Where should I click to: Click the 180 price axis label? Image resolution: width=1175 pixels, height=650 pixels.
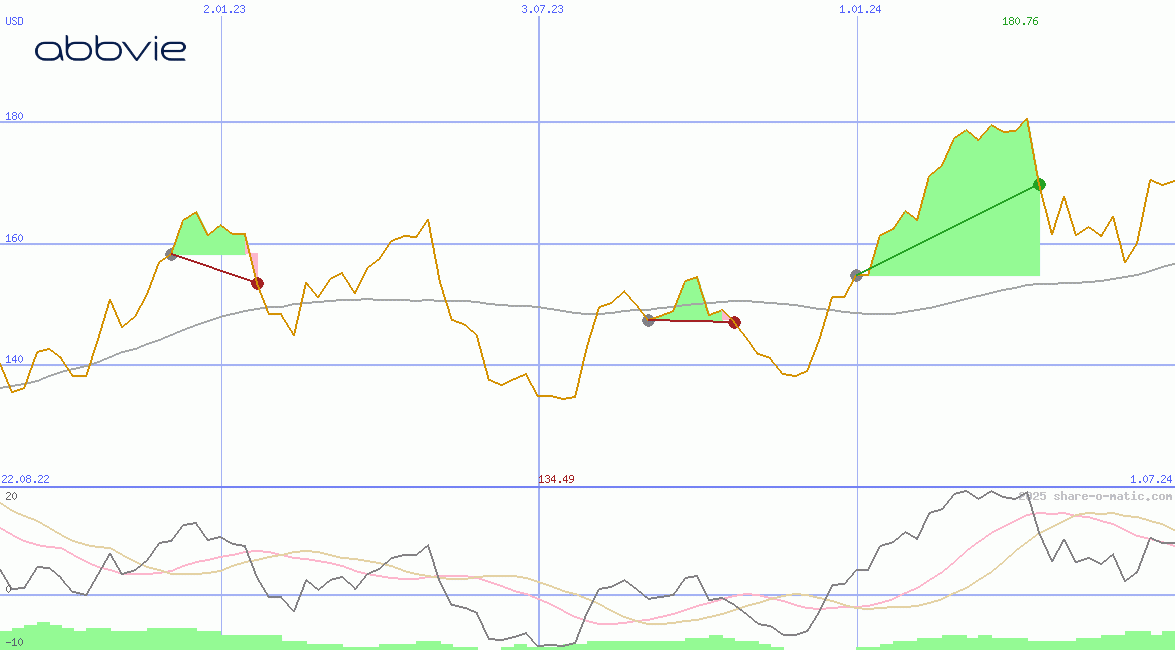click(14, 116)
